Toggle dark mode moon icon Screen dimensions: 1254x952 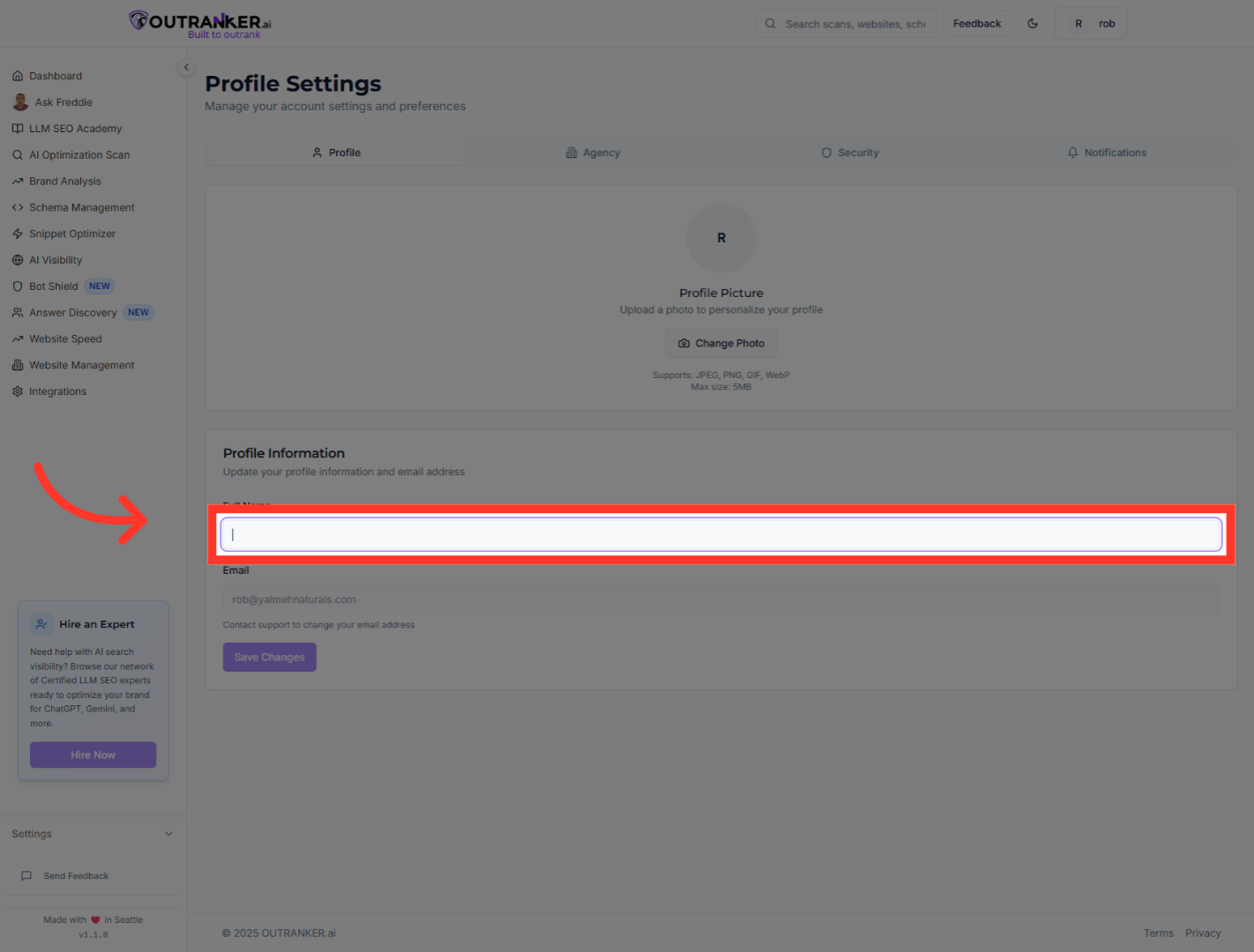coord(1033,24)
